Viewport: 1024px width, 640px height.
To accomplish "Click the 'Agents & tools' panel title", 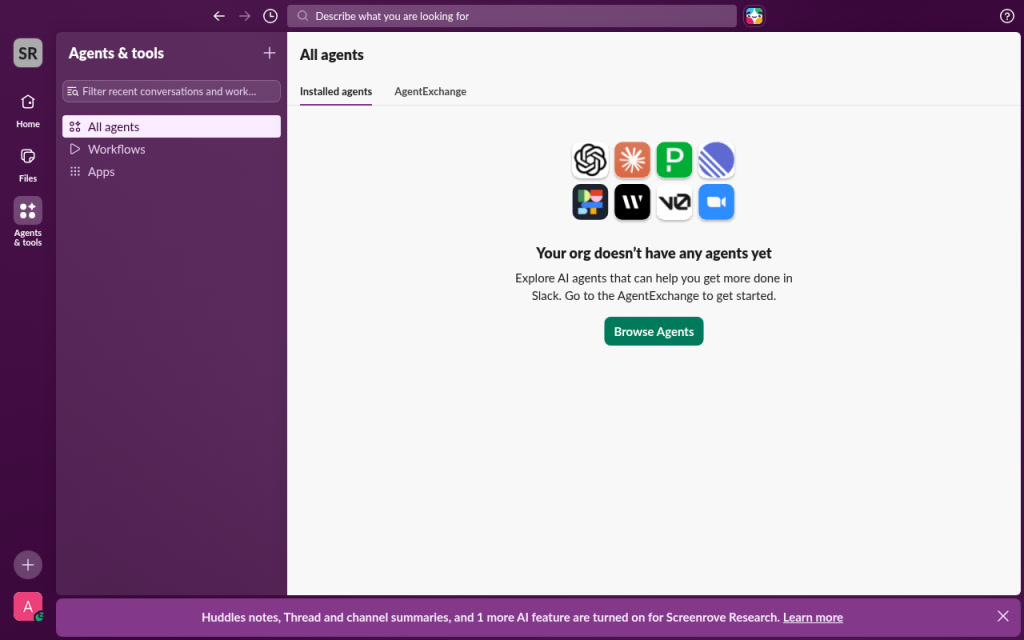I will click(116, 54).
